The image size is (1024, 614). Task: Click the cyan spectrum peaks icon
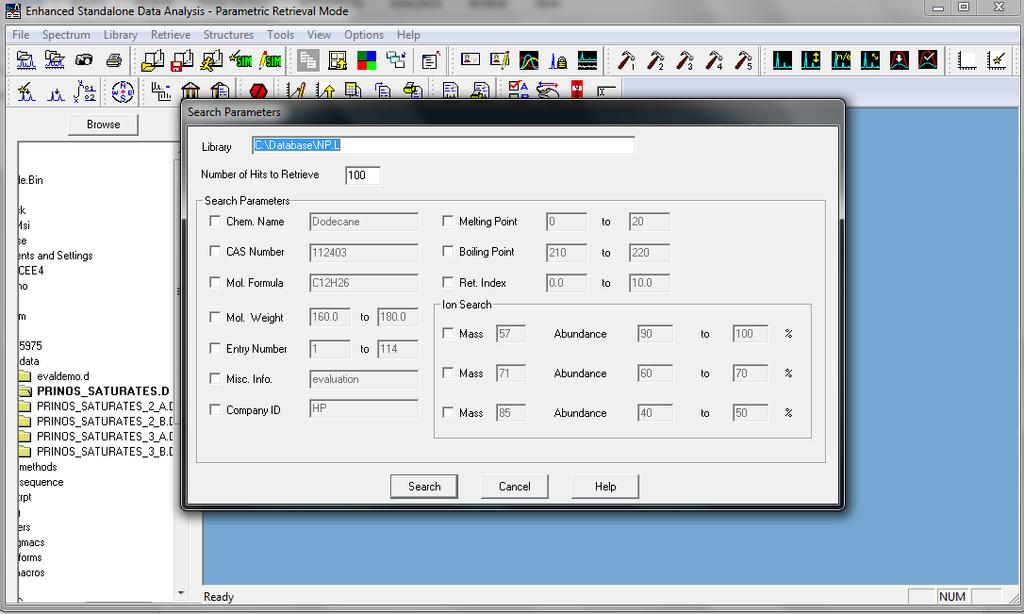point(782,61)
